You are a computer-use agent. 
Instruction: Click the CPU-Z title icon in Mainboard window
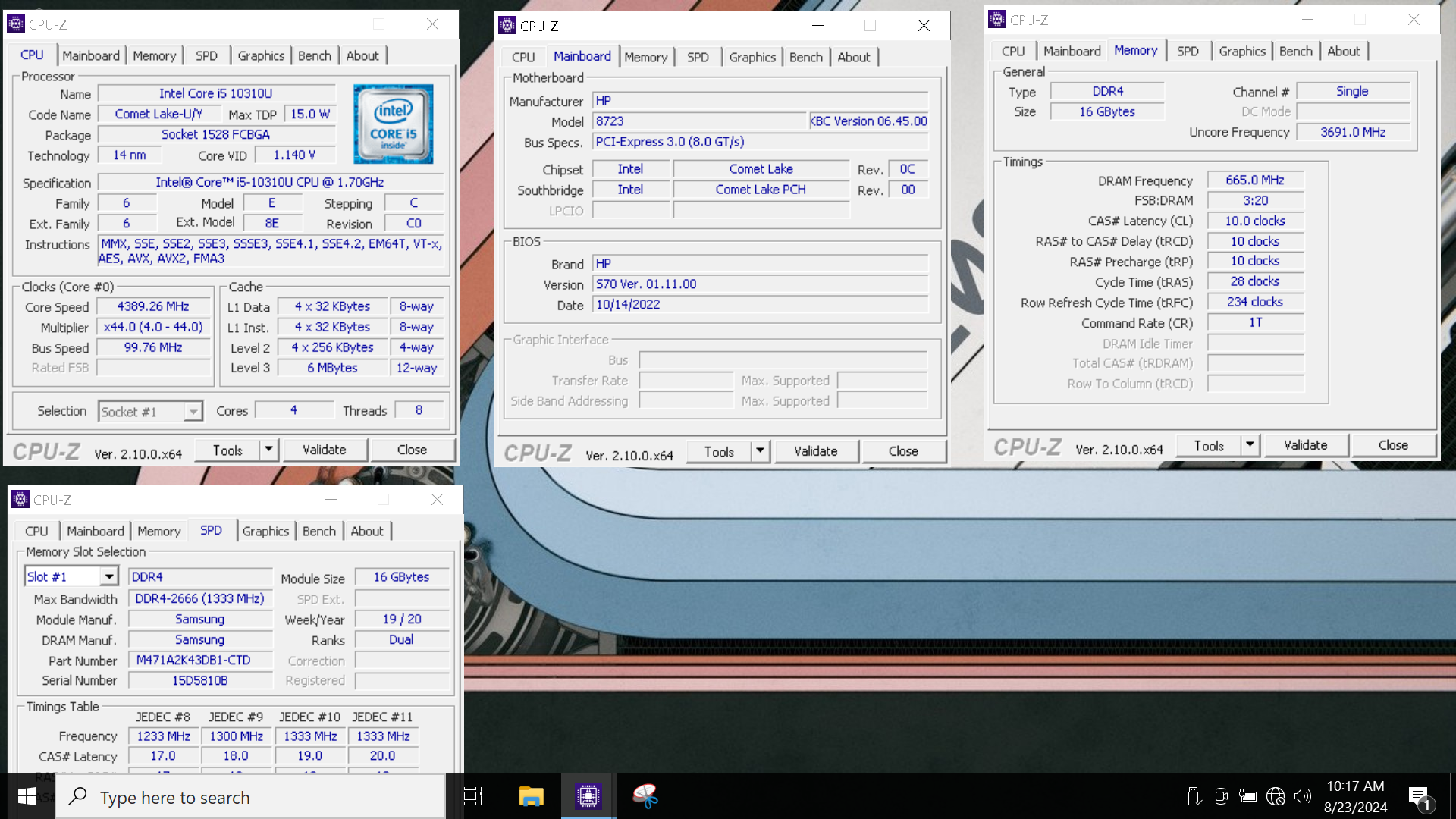click(507, 26)
